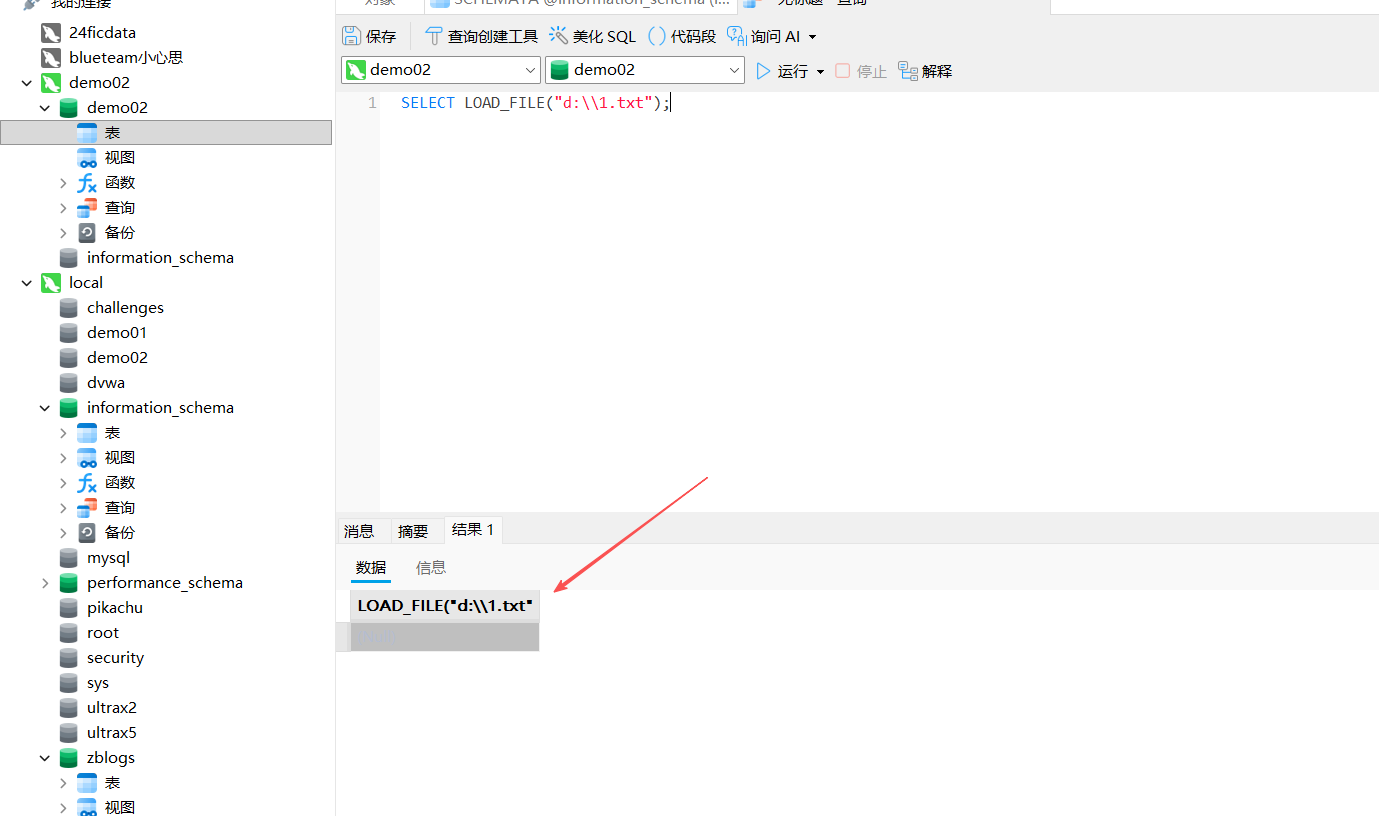Viewport: 1379px width, 816px height.
Task: Click the 视图 icon under demo02
Action: point(87,158)
